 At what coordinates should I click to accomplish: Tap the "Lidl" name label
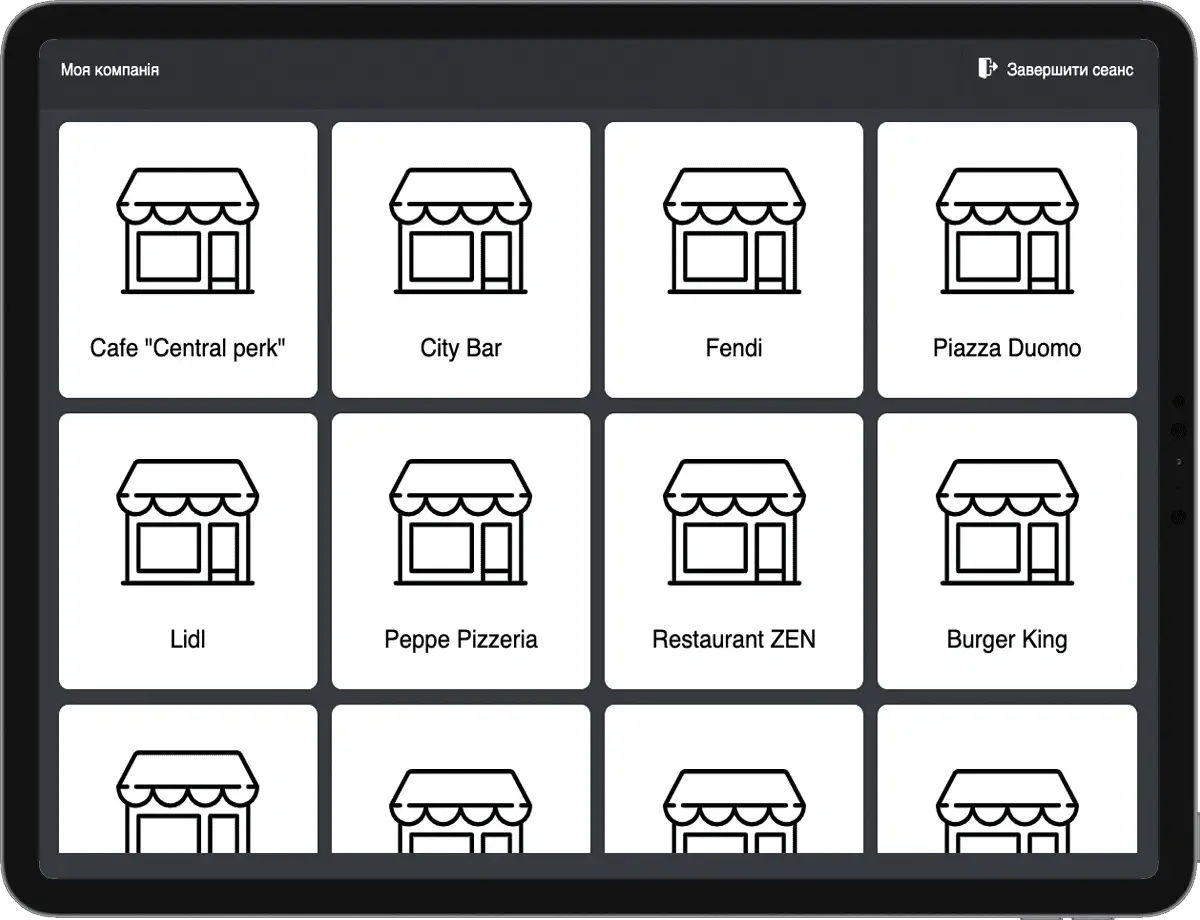click(188, 639)
